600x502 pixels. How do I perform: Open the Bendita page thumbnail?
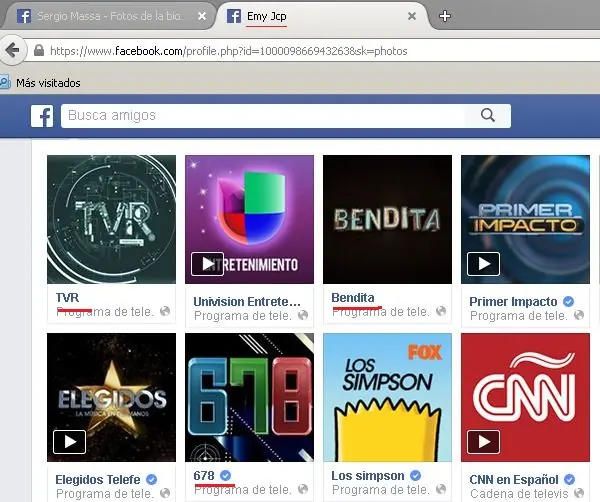point(387,219)
